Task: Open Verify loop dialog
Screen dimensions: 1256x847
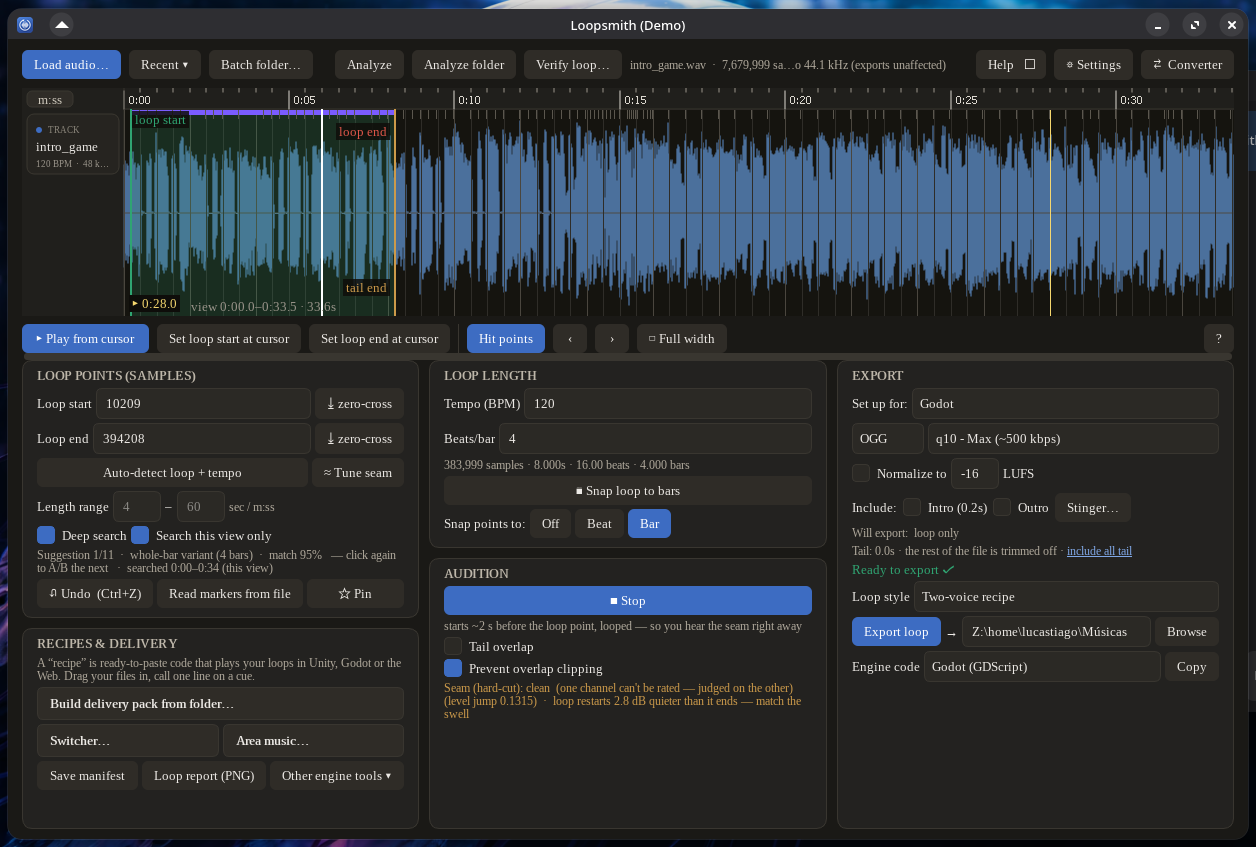Action: pyautogui.click(x=573, y=64)
